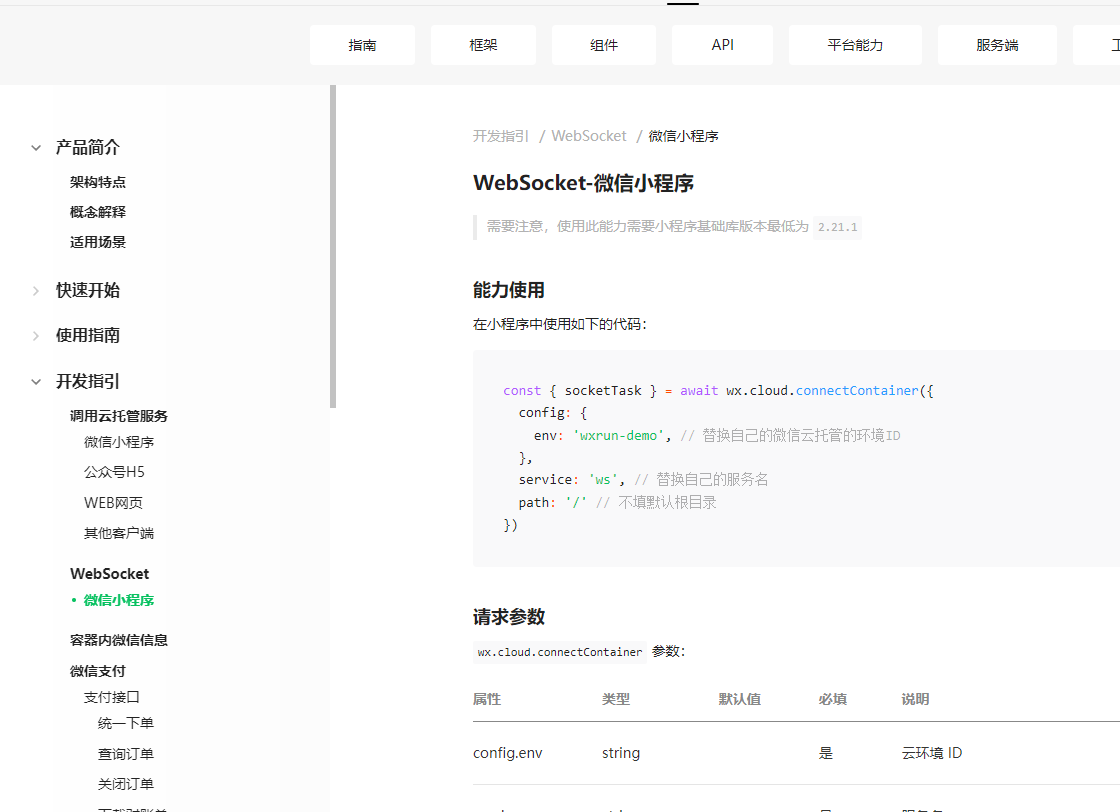Open the 平台能力 tab
1120x812 pixels.
point(855,45)
